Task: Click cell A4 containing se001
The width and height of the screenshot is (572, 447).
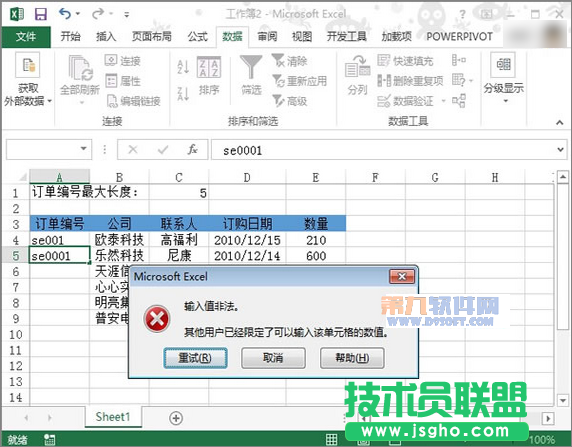Action: (x=59, y=240)
